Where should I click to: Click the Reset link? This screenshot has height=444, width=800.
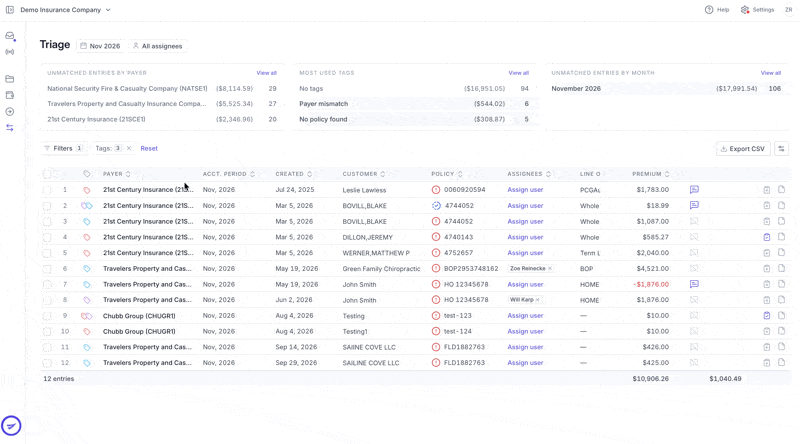(149, 149)
